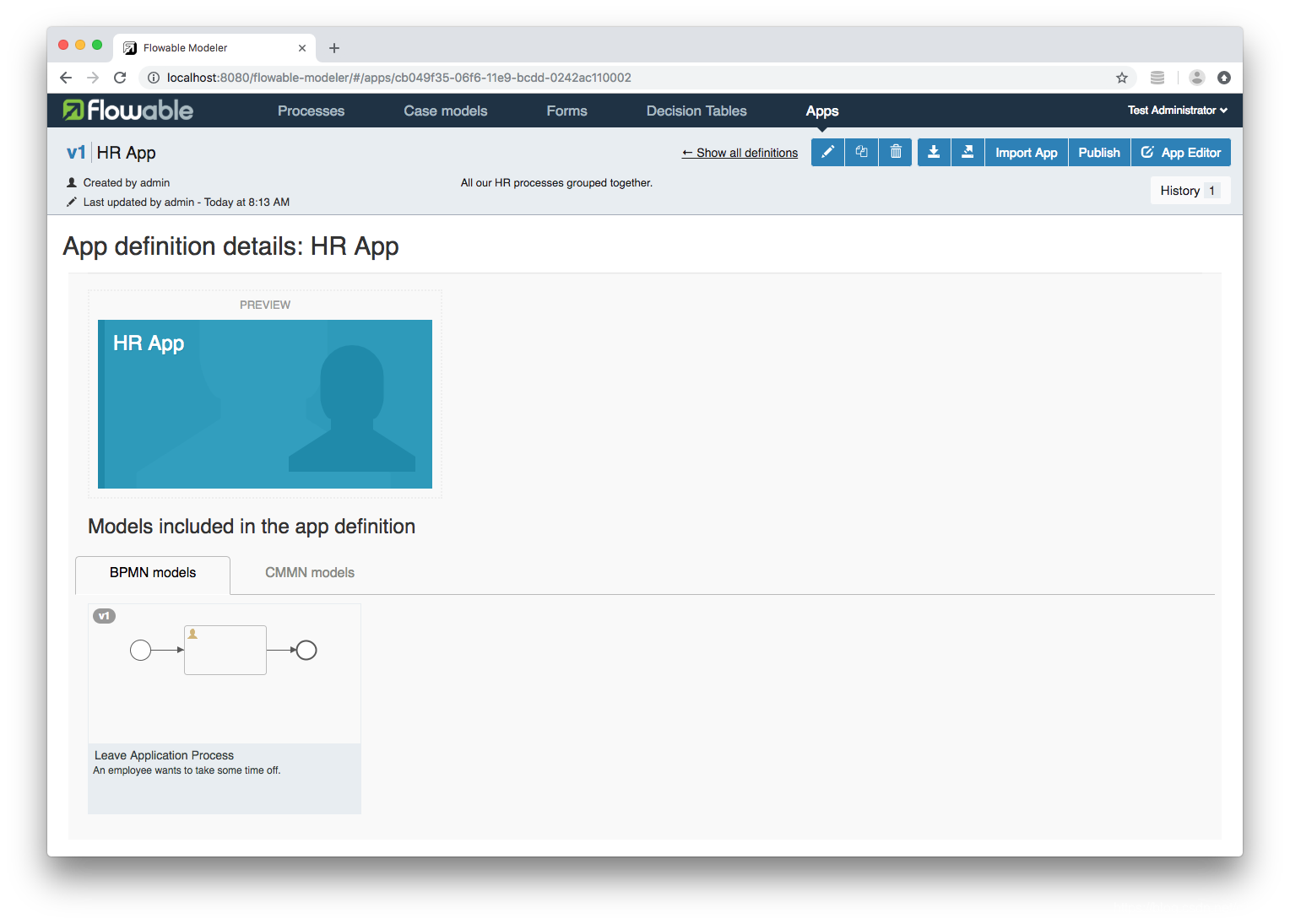Open the Leave Application Process diagram thumbnail
Screen dimensions: 1290x924
point(225,673)
